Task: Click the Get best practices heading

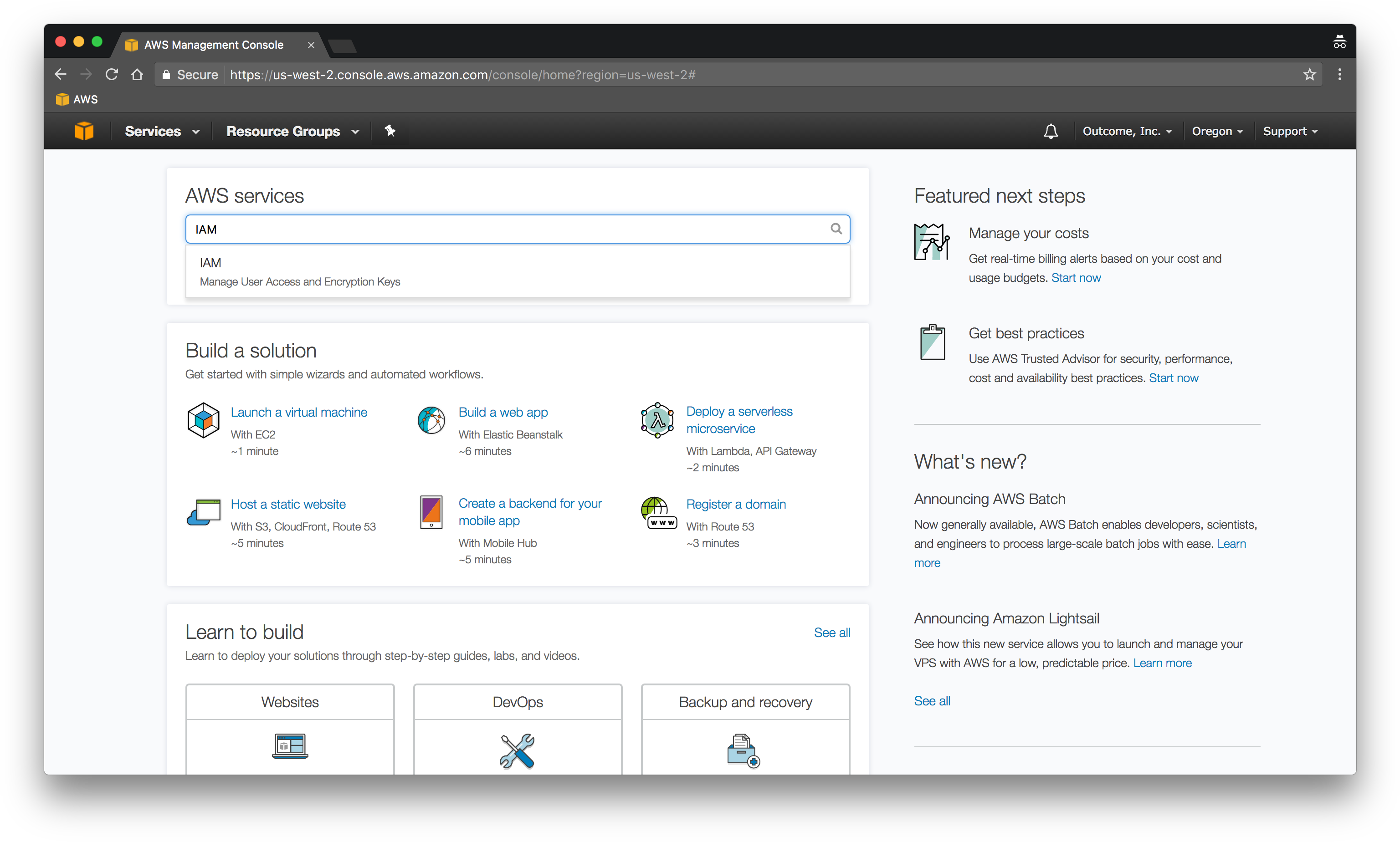Action: pos(1026,333)
